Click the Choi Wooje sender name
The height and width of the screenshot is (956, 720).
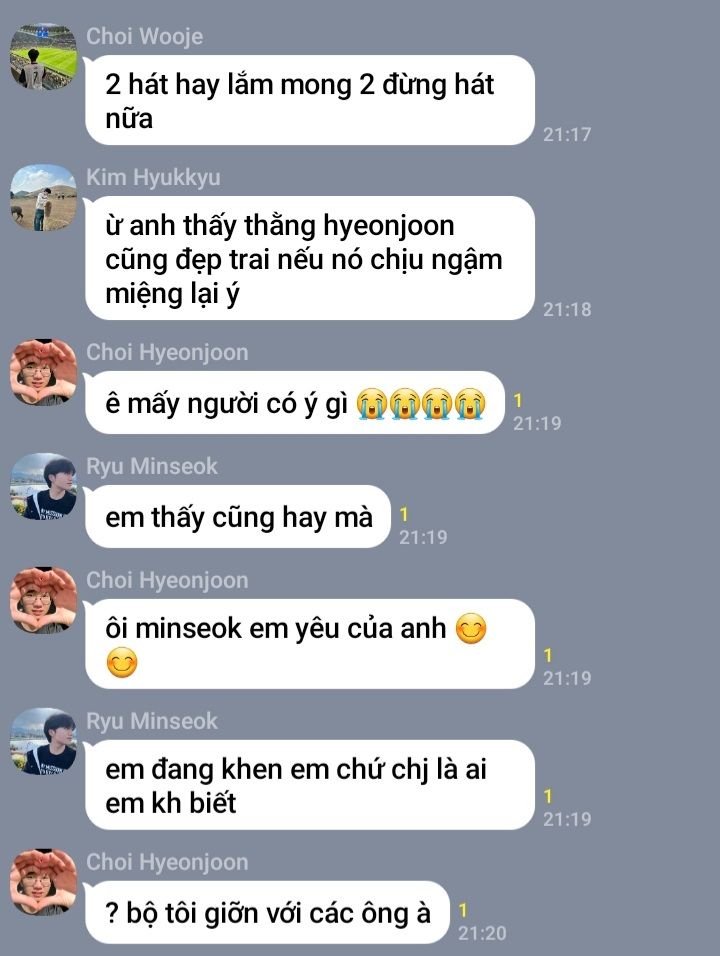pyautogui.click(x=144, y=37)
